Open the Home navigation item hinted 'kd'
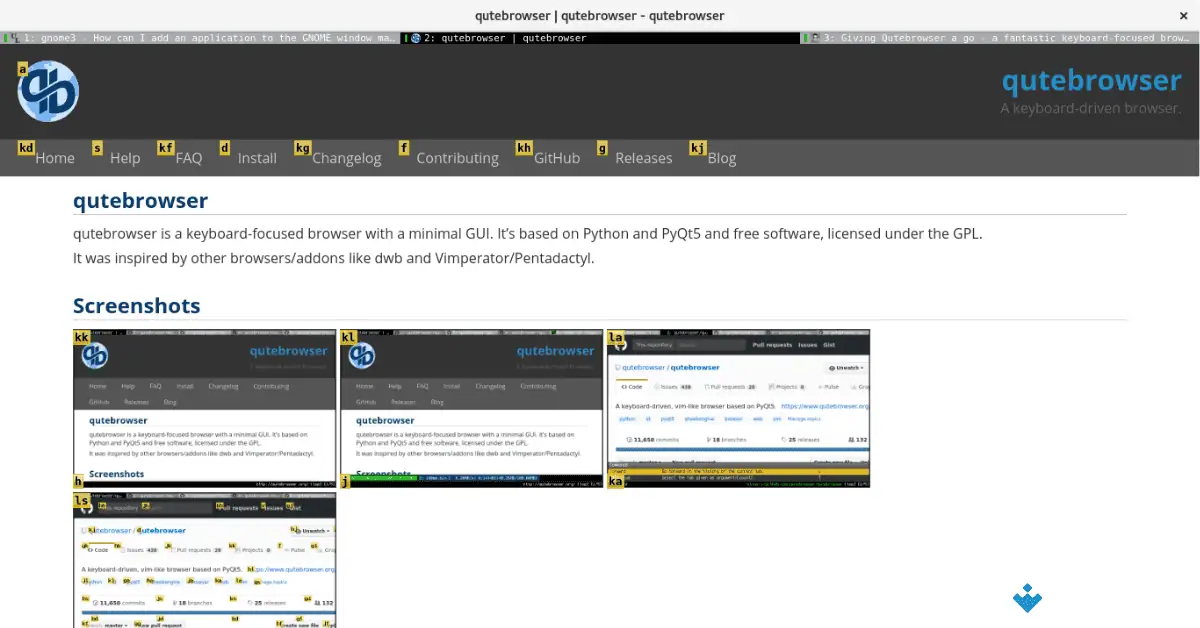Image resolution: width=1200 pixels, height=628 pixels. point(55,157)
